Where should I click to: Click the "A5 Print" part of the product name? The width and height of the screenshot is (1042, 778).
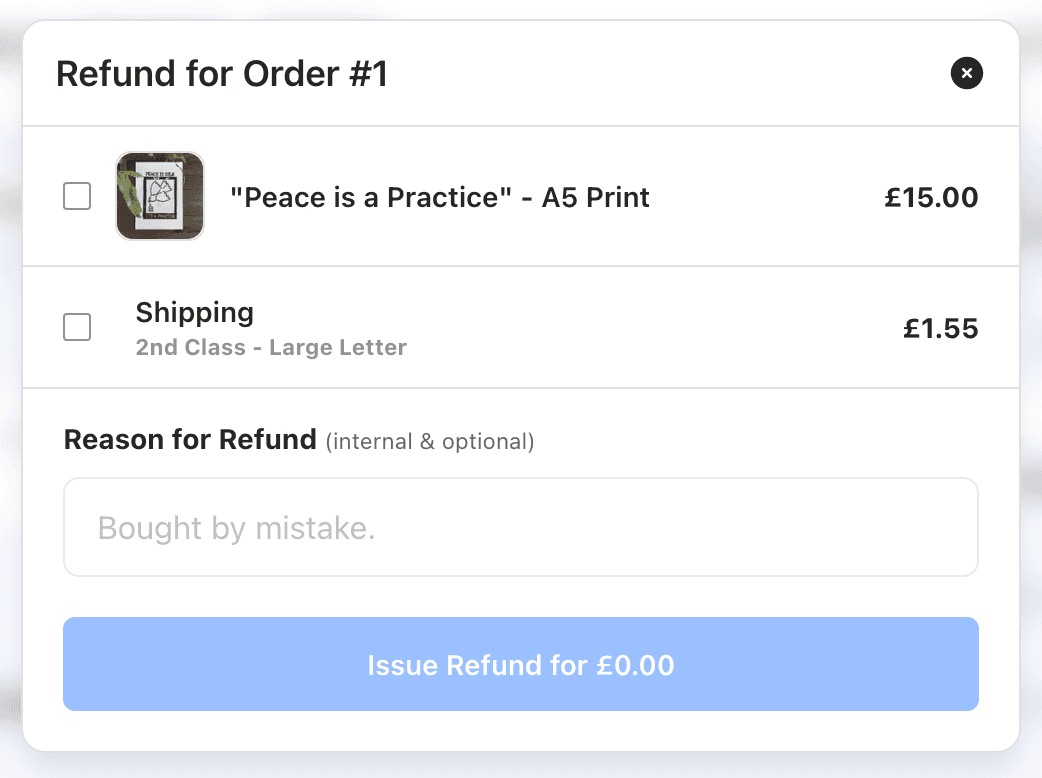(x=596, y=197)
